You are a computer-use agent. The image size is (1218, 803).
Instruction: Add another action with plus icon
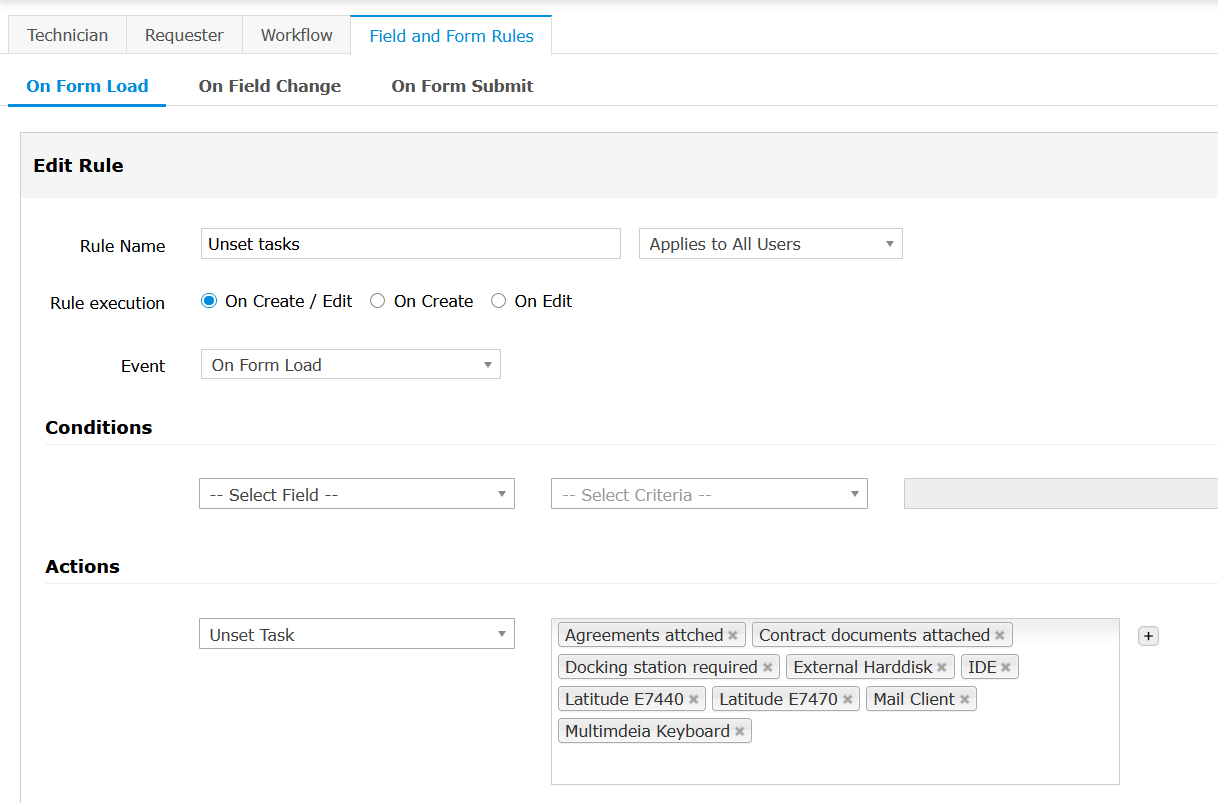(1148, 636)
